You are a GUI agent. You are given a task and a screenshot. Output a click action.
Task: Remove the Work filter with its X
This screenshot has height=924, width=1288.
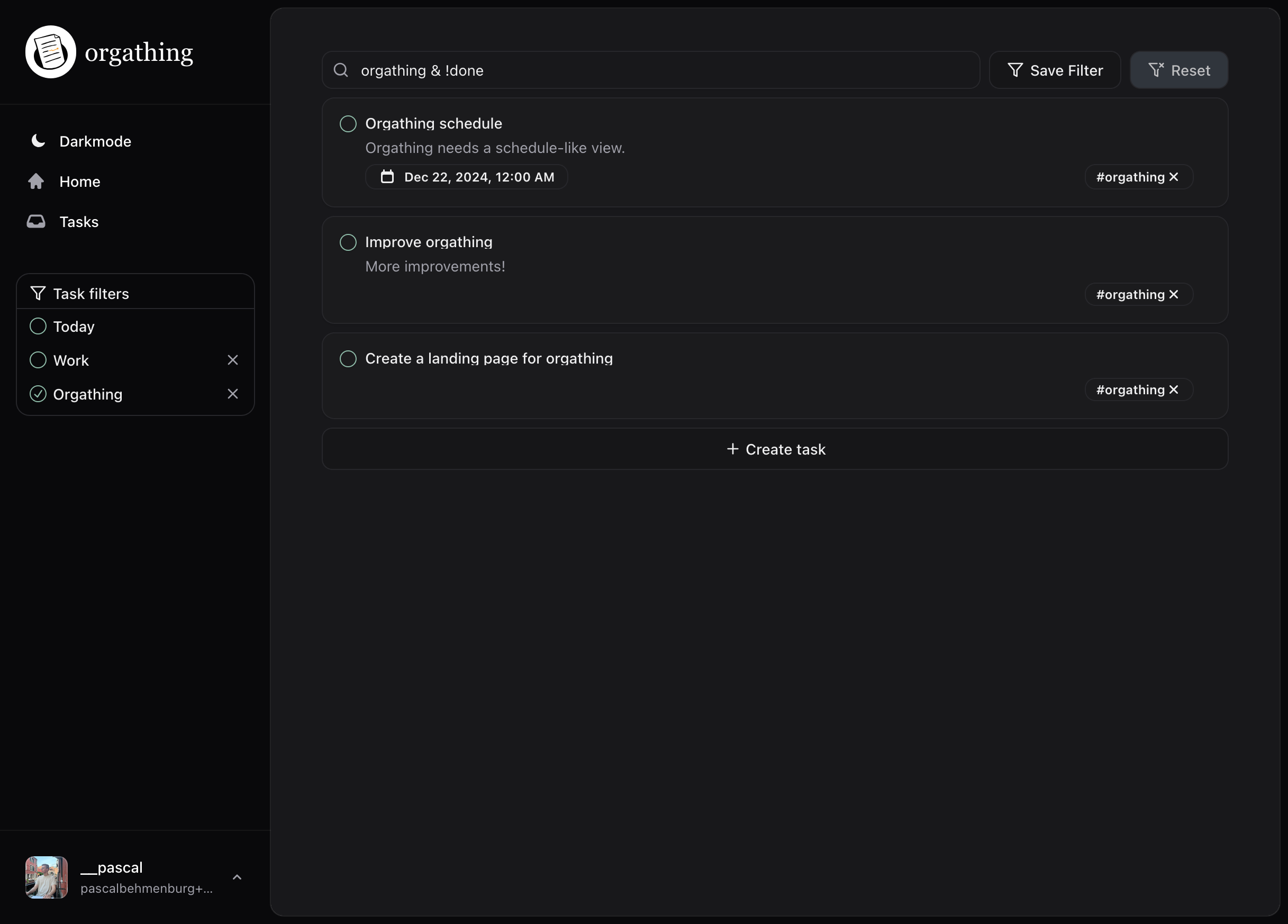pyautogui.click(x=233, y=359)
